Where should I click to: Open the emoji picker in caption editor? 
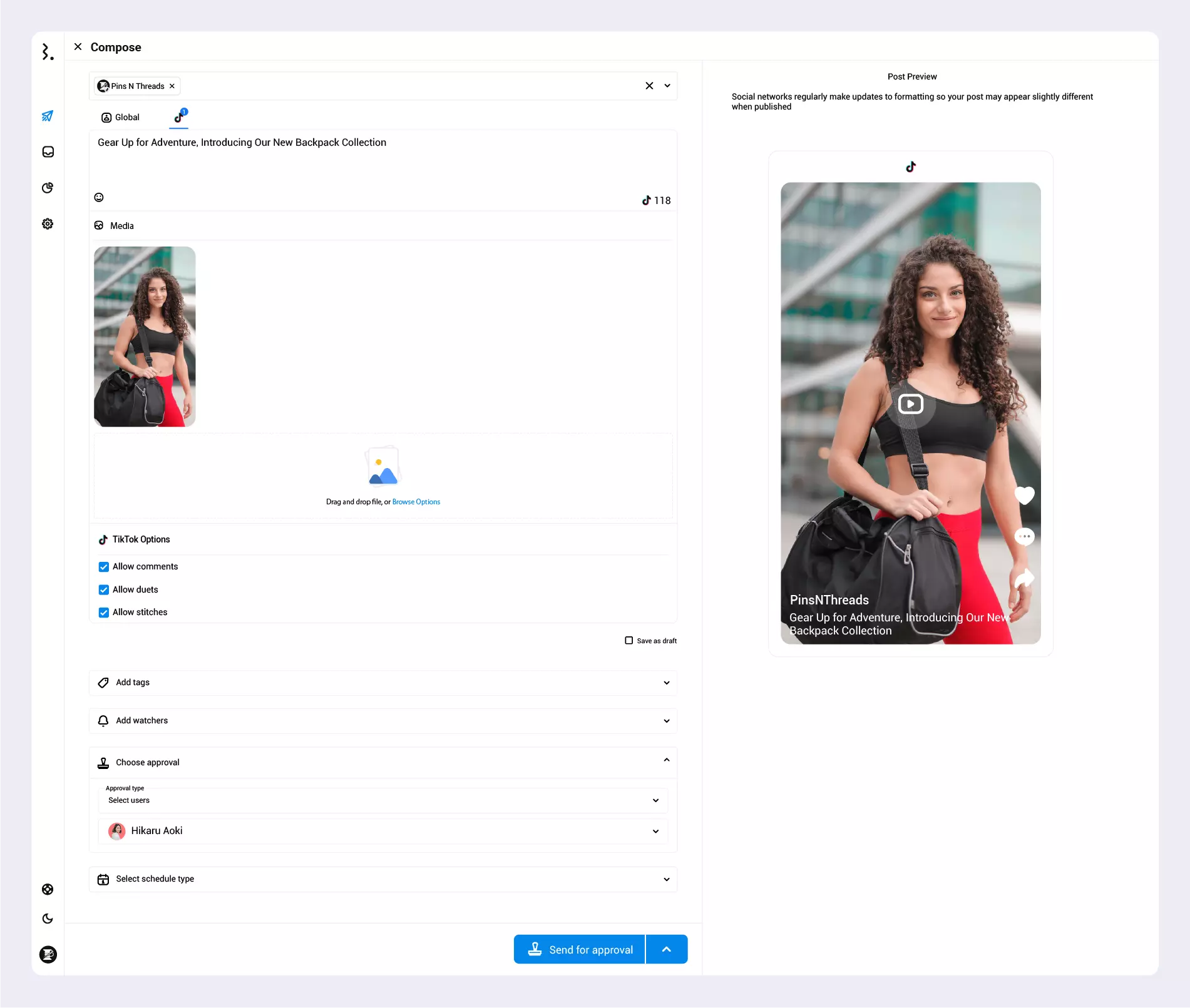99,198
